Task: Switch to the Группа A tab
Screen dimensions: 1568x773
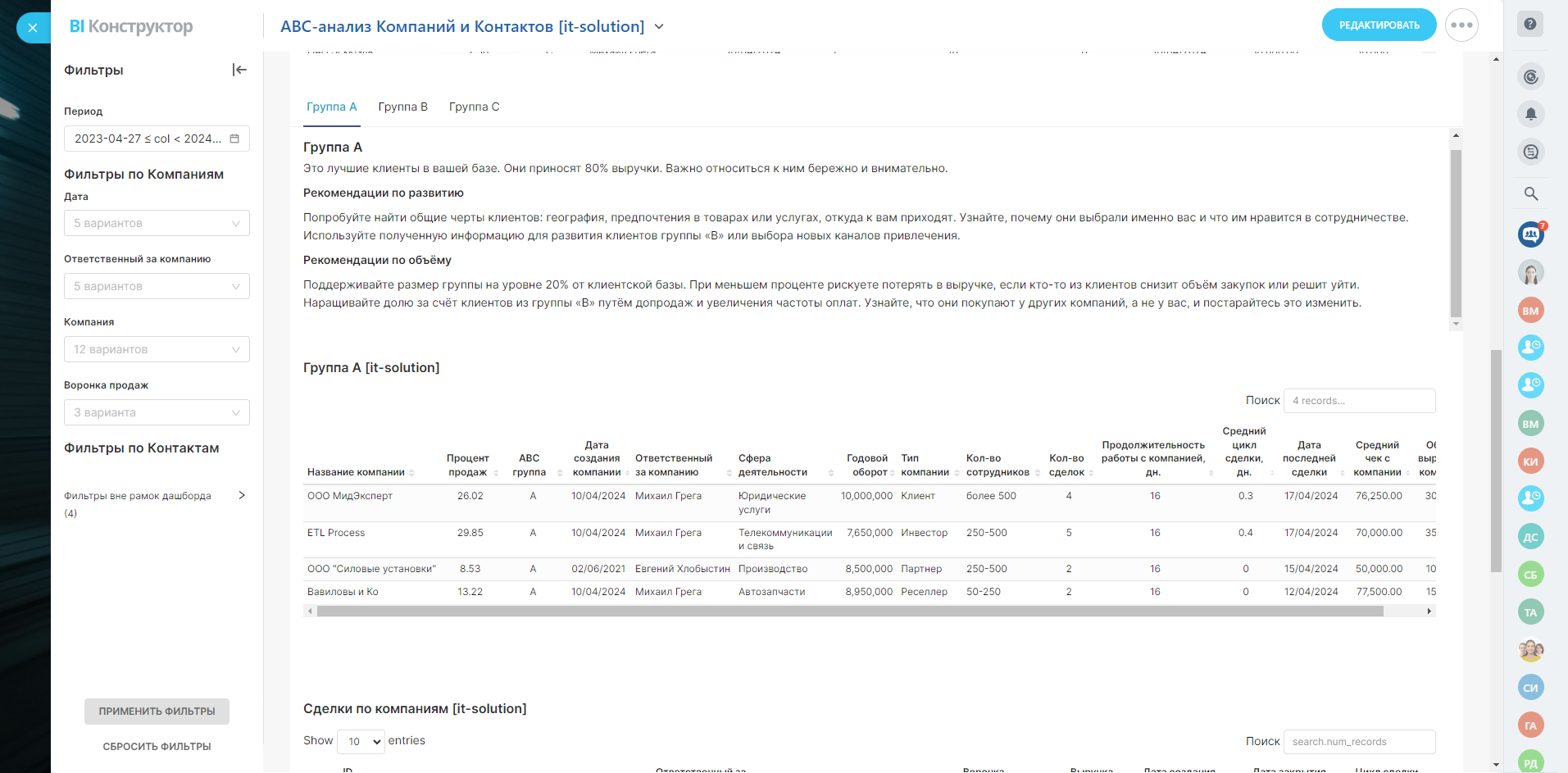Action: [332, 107]
